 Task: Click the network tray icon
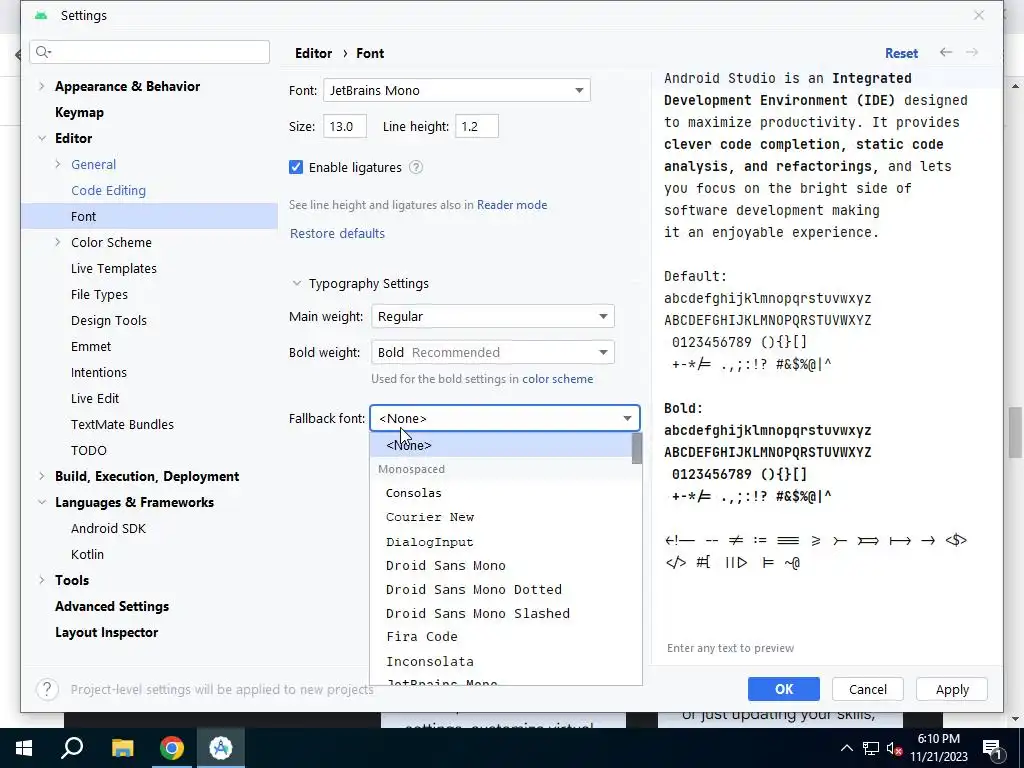tap(871, 748)
